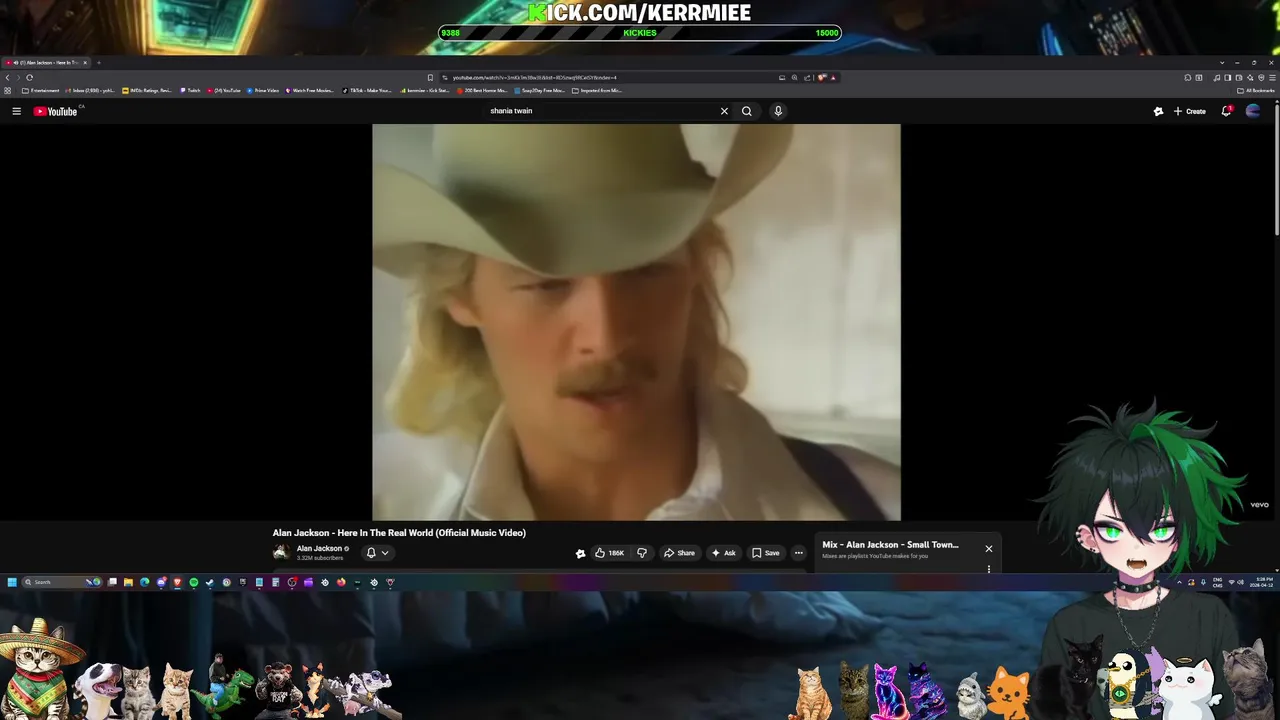
Task: Open the Windows Start button
Action: pyautogui.click(x=12, y=582)
